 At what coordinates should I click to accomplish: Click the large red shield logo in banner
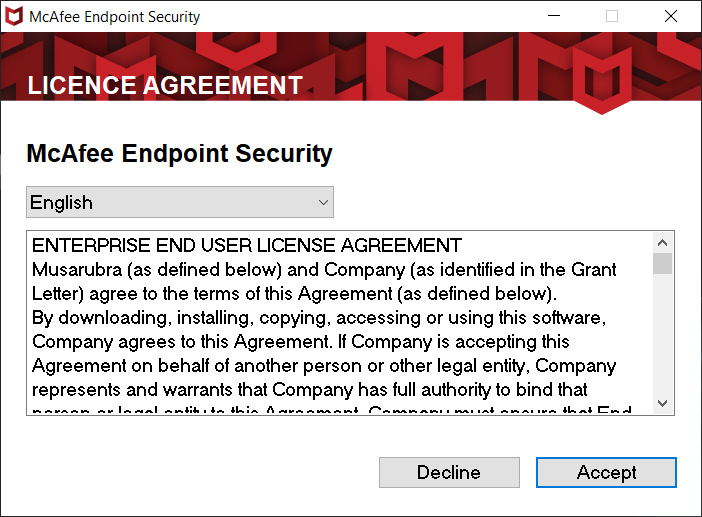pyautogui.click(x=602, y=81)
